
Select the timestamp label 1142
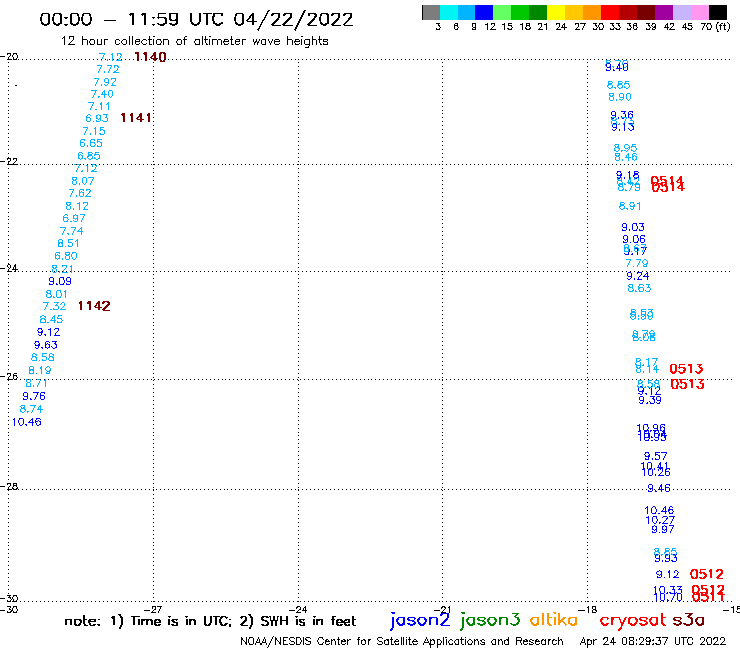click(x=94, y=306)
